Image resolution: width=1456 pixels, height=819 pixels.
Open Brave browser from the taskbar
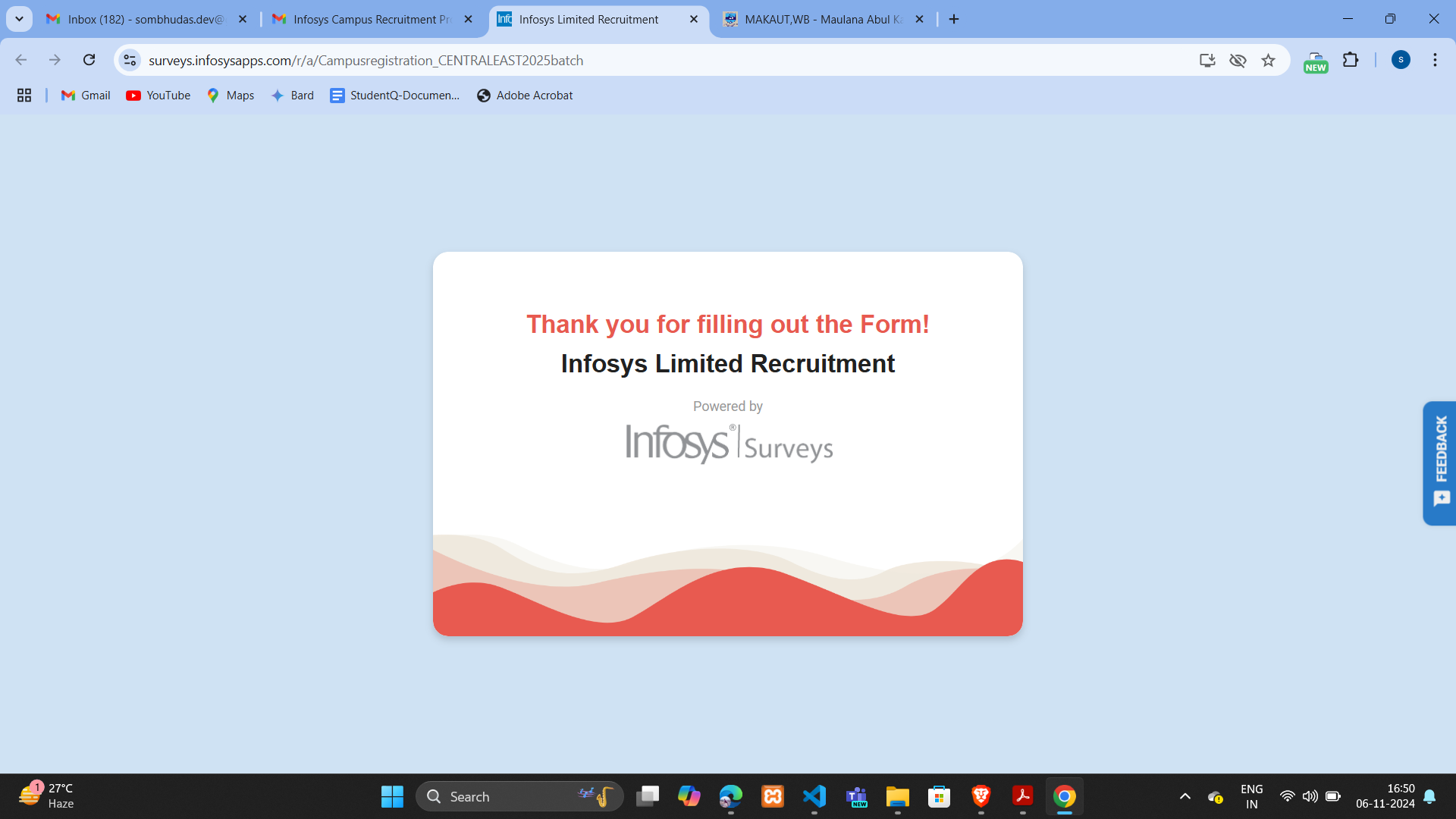click(x=981, y=796)
